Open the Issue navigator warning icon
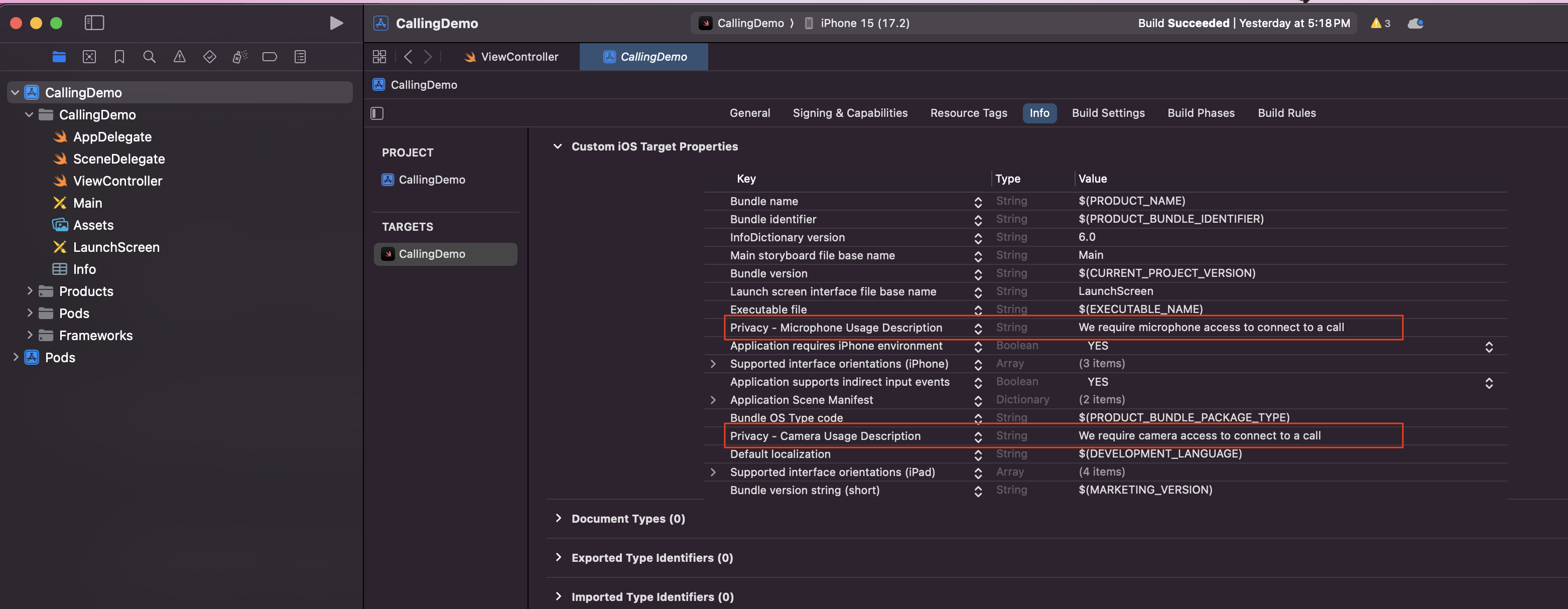The image size is (1568, 609). pyautogui.click(x=179, y=57)
